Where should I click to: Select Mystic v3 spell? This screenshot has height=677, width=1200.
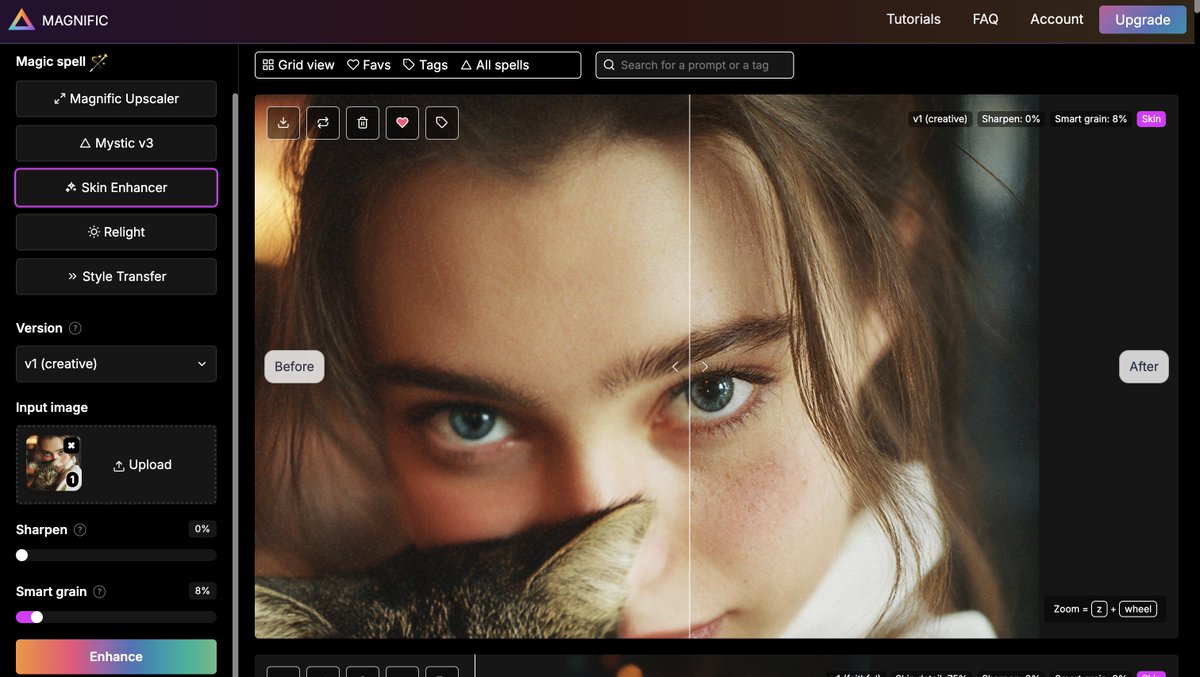tap(116, 143)
